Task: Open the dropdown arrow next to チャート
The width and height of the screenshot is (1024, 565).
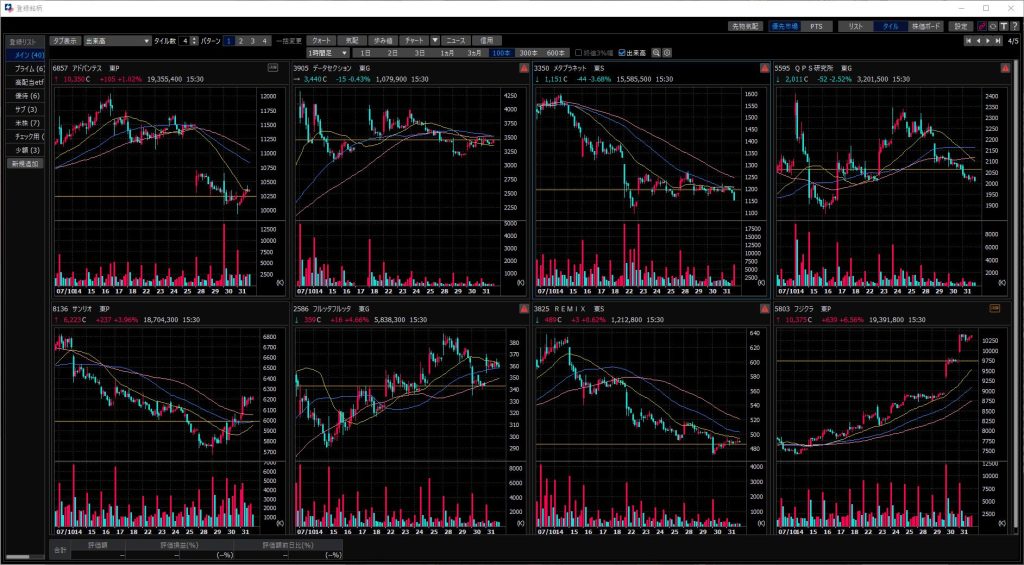Action: (x=435, y=40)
